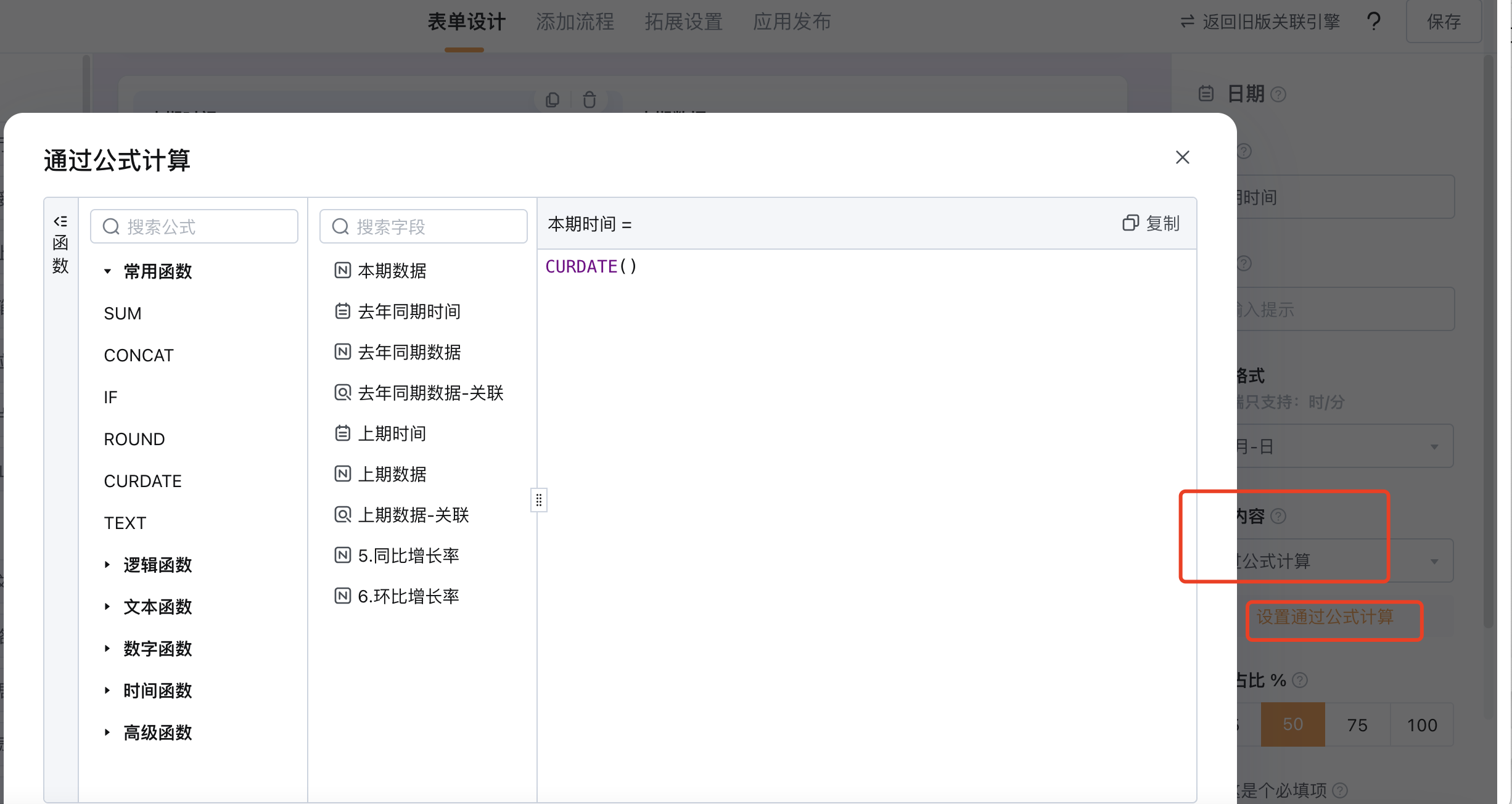This screenshot has width=1512, height=804.
Task: Click the 搜索公式 search field
Action: tap(194, 226)
